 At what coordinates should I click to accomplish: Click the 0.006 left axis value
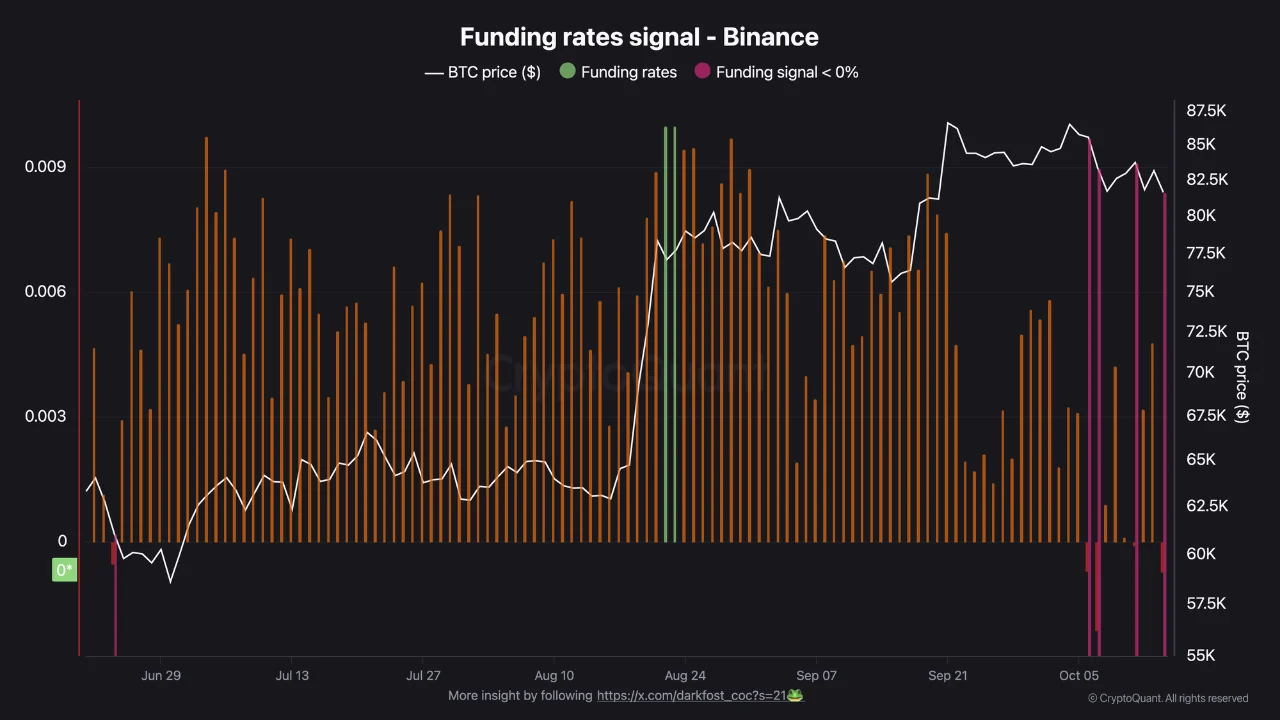pos(46,291)
